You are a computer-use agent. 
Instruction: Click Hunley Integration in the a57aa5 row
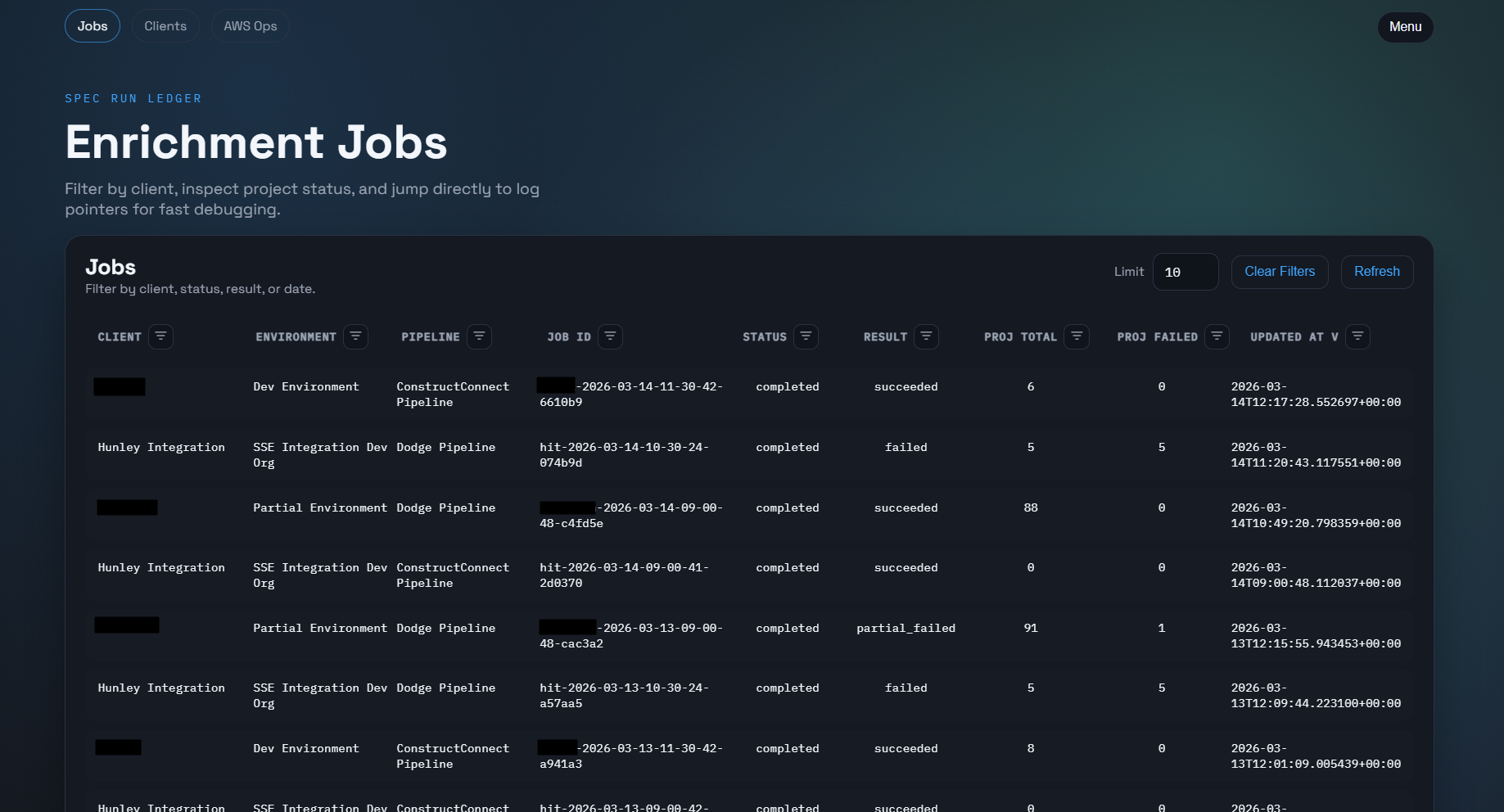[161, 688]
